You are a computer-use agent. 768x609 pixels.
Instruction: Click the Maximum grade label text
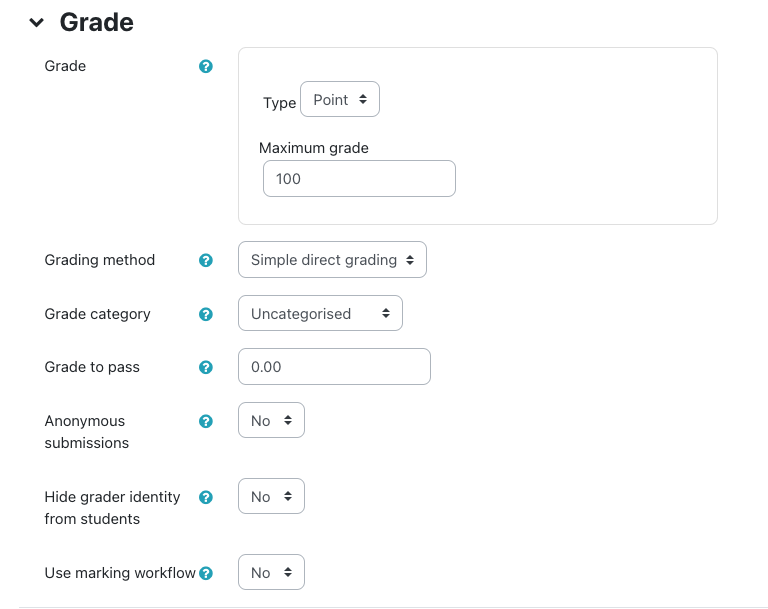point(314,148)
